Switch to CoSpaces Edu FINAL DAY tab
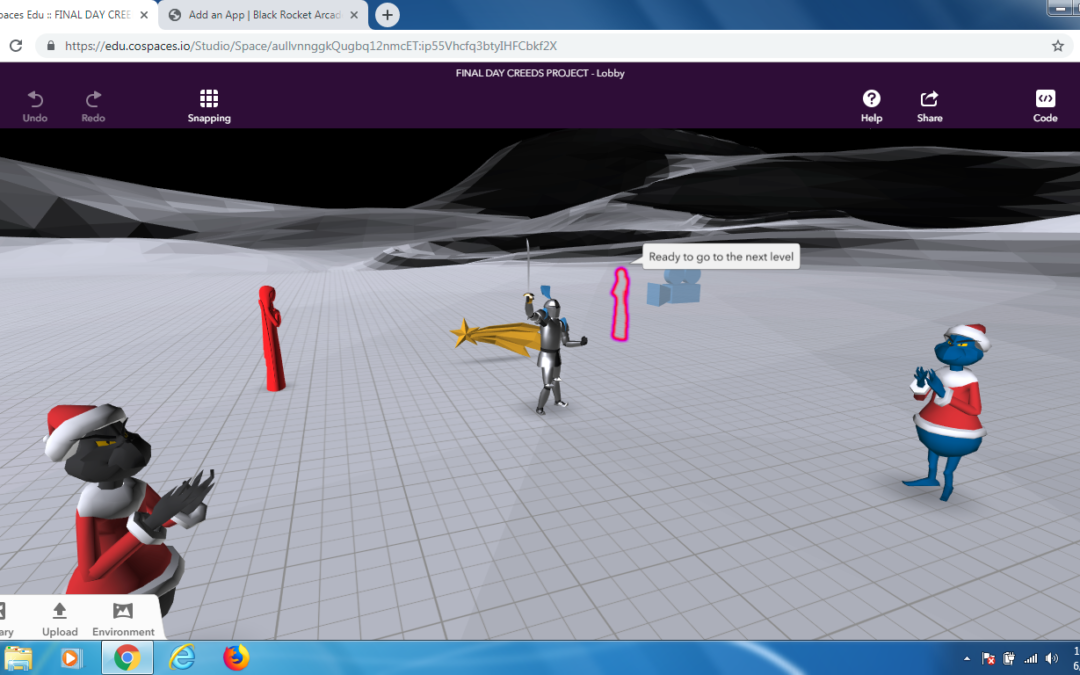This screenshot has height=675, width=1080. tap(76, 15)
